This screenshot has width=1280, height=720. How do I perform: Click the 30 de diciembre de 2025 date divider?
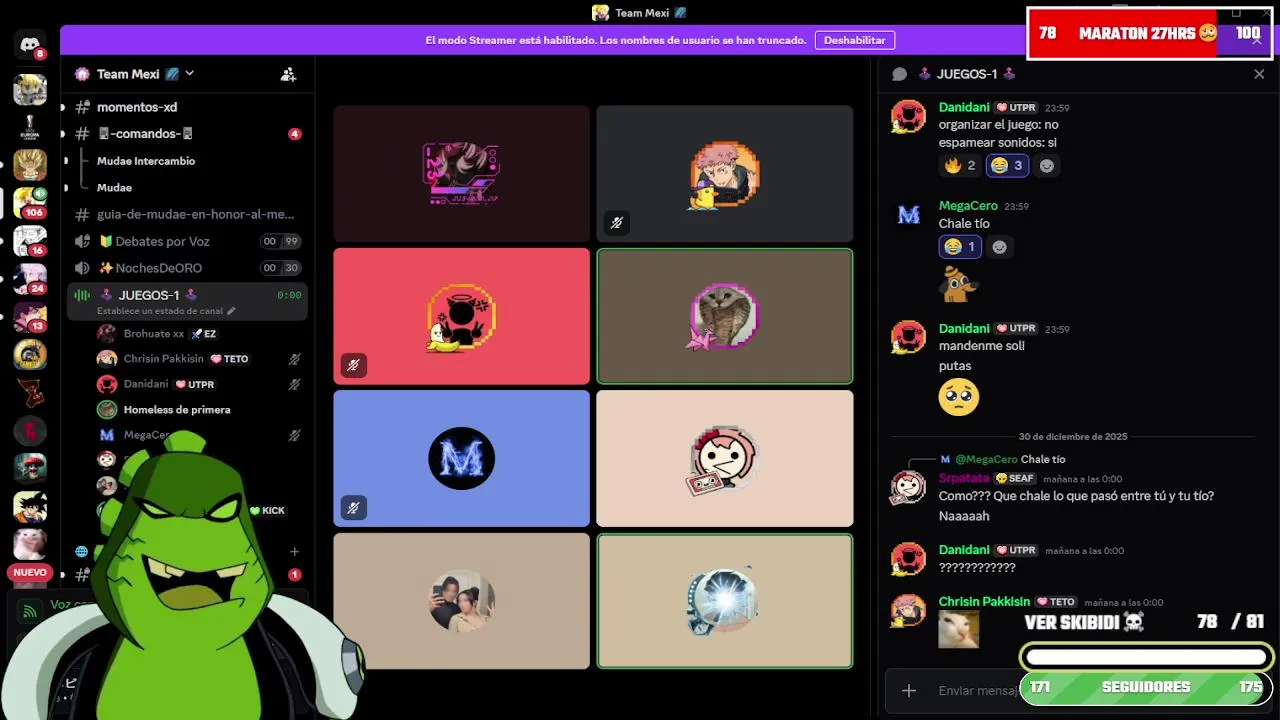click(1073, 437)
